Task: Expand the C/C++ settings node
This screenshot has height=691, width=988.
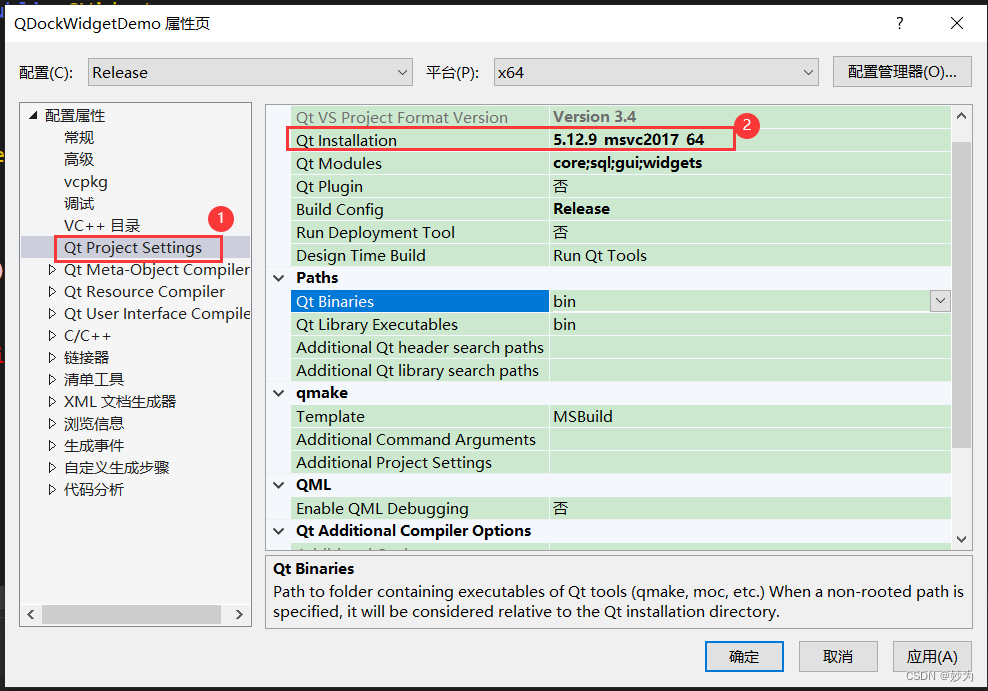Action: 52,335
